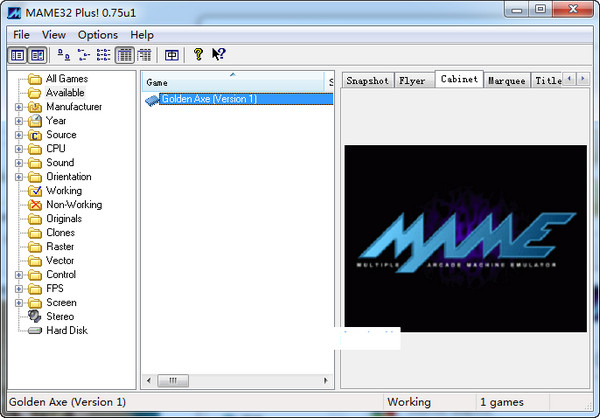Select the Non-Working folder icon
This screenshot has width=600, height=418.
click(x=35, y=204)
